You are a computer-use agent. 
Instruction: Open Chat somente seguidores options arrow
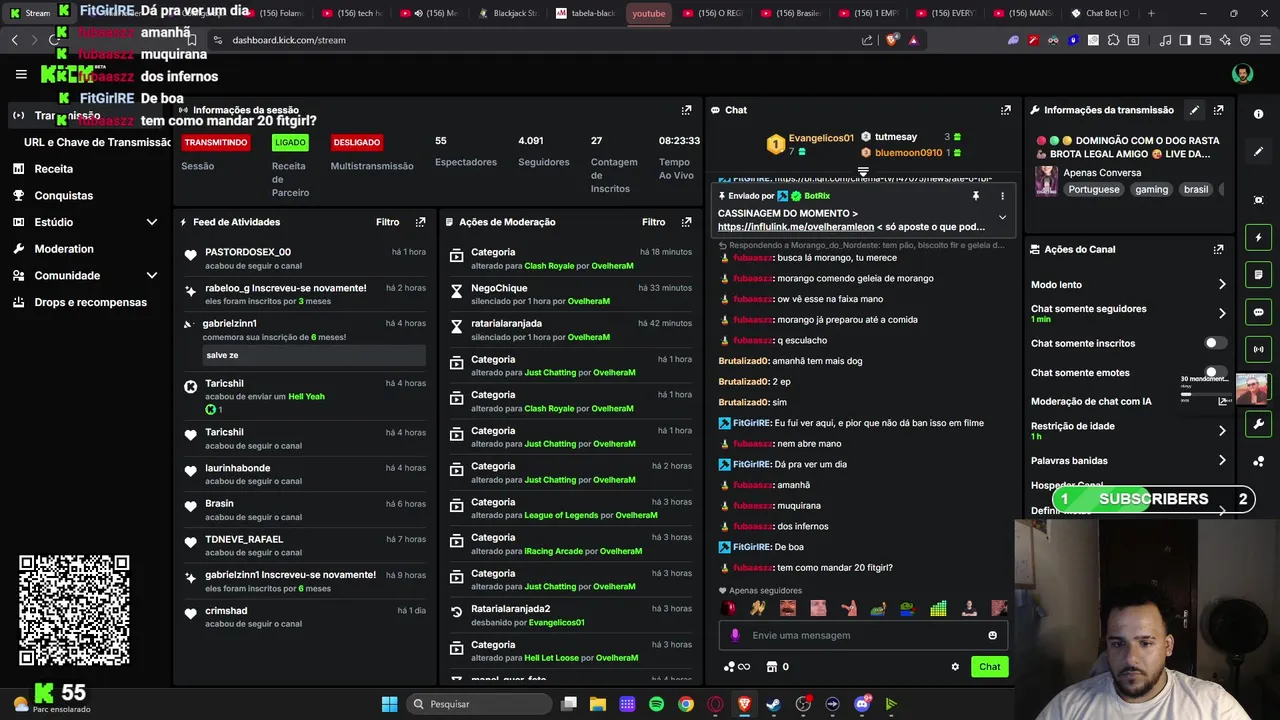(x=1221, y=313)
